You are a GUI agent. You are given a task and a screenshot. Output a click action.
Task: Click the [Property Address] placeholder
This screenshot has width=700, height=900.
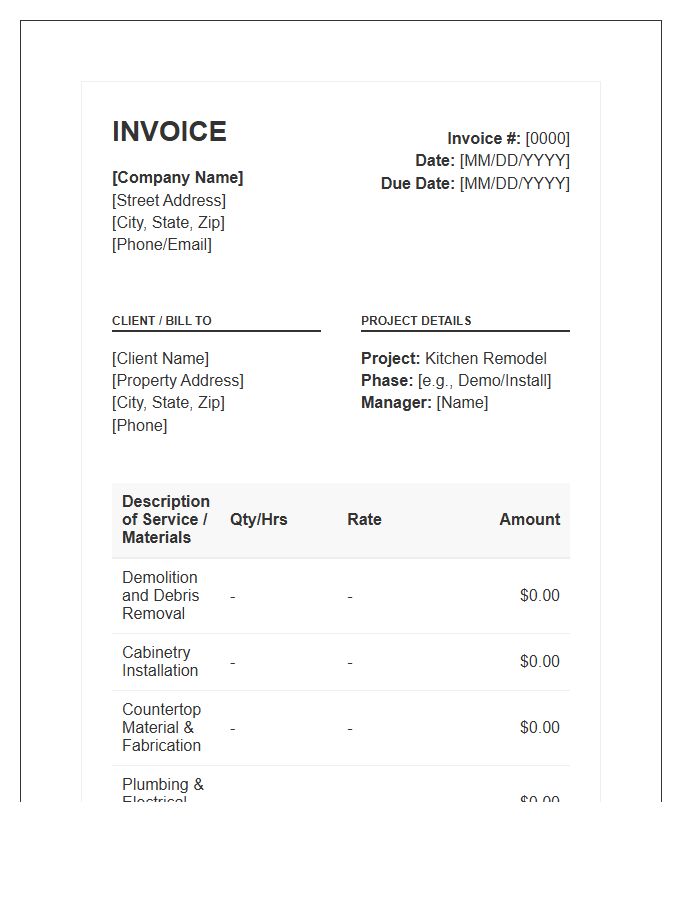[178, 380]
